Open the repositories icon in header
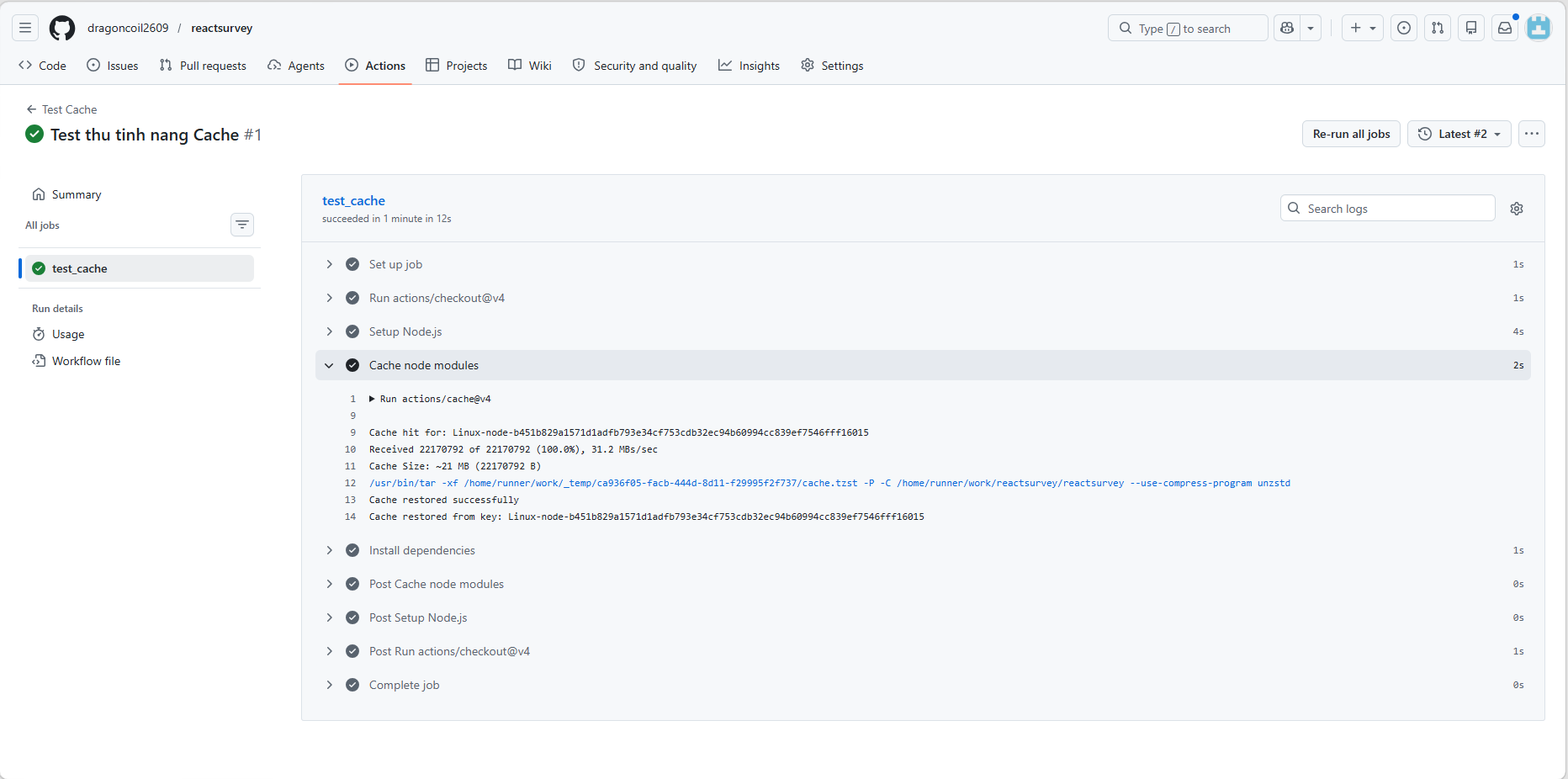The width and height of the screenshot is (1568, 779). 1471,28
